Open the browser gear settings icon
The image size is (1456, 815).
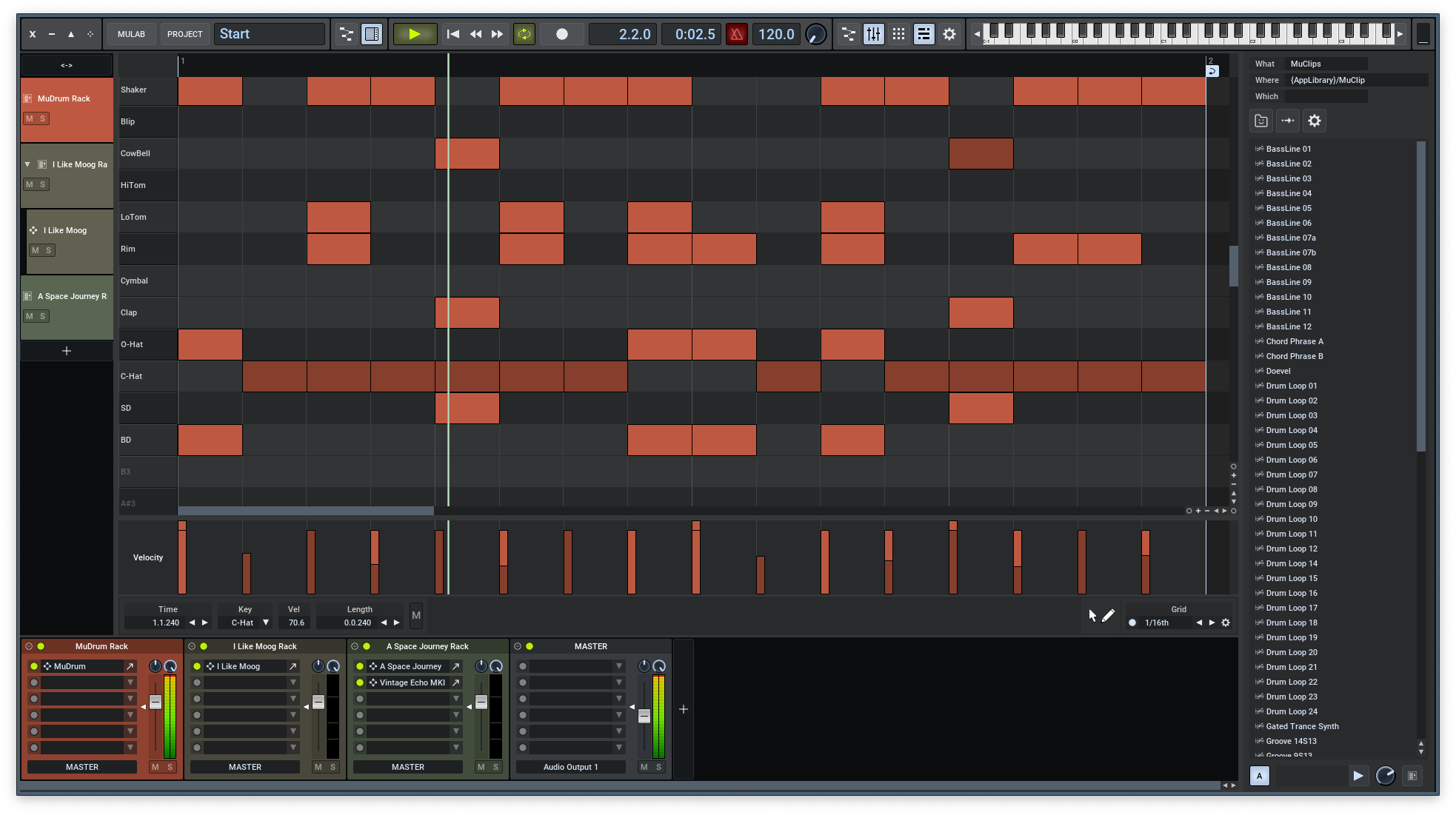[1315, 121]
